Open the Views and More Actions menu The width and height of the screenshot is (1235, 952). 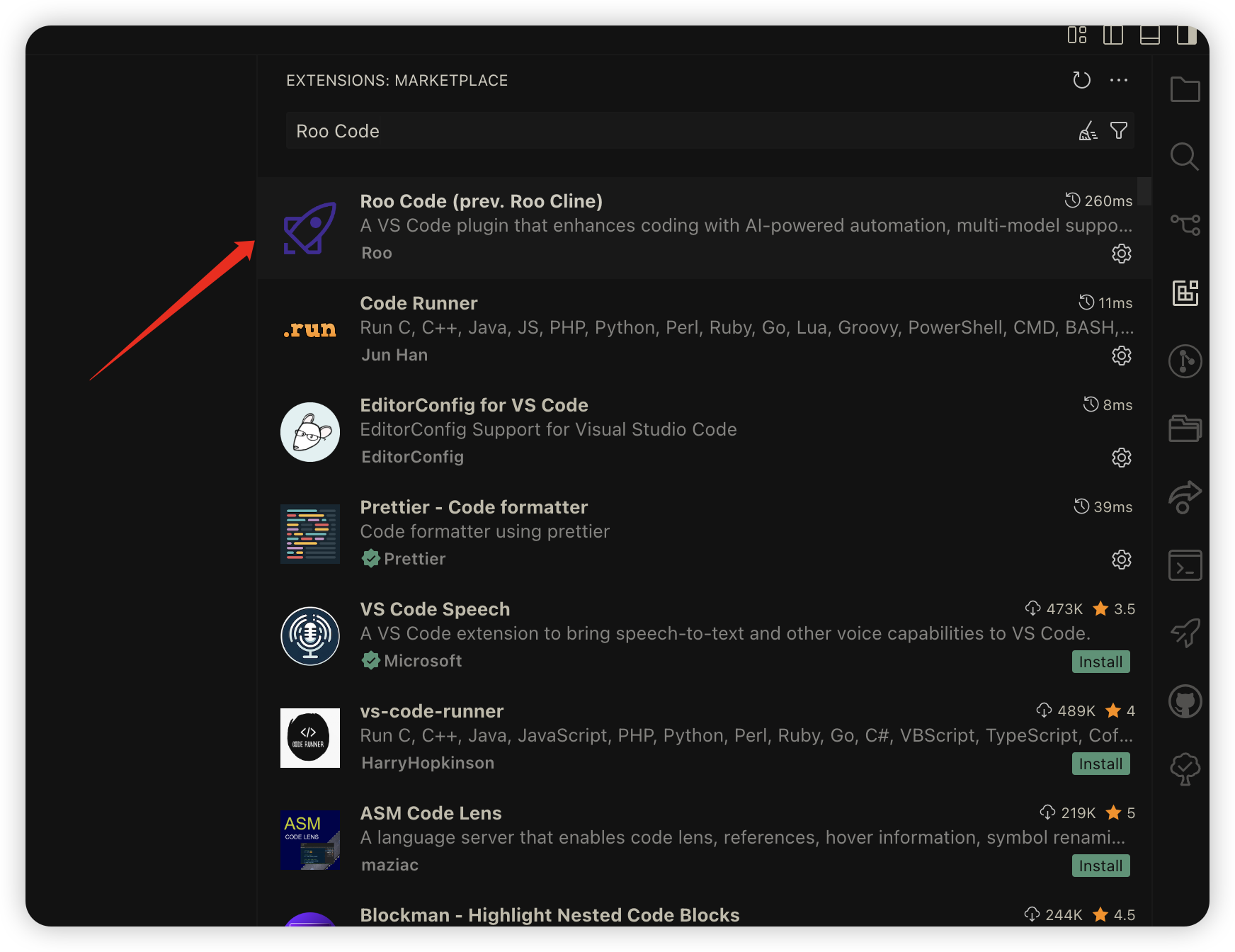tap(1119, 80)
